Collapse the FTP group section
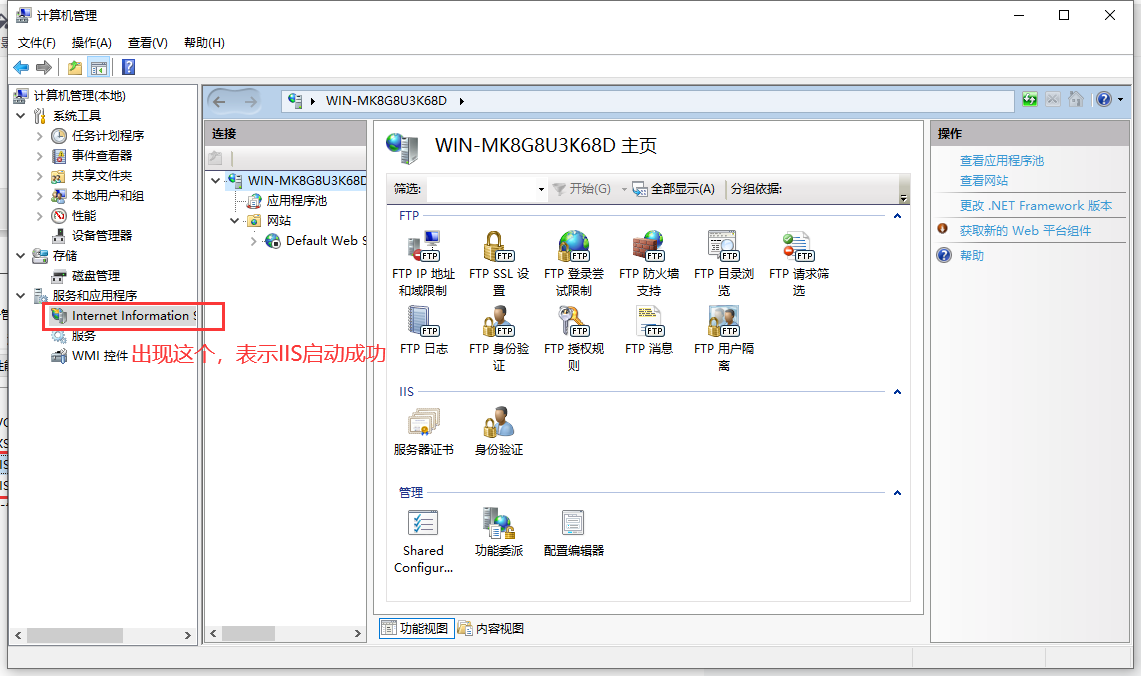 897,216
